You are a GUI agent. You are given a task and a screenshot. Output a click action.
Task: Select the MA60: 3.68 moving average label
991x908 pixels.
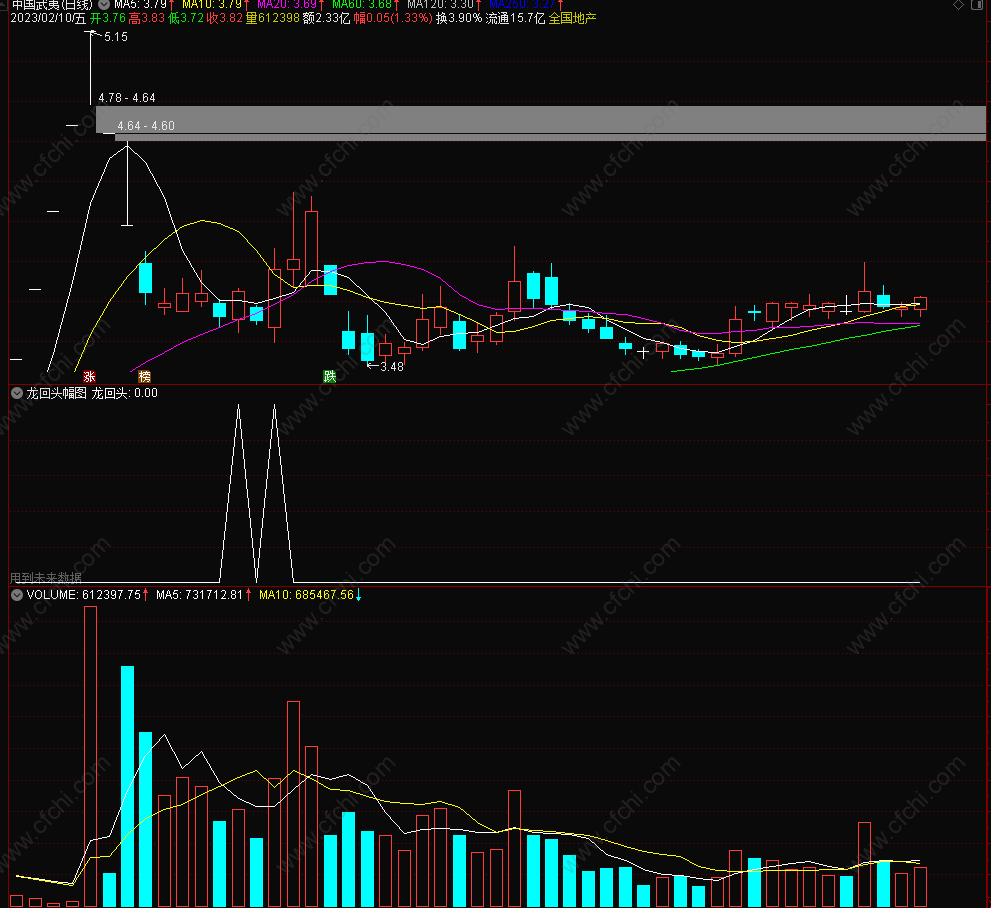362,4
